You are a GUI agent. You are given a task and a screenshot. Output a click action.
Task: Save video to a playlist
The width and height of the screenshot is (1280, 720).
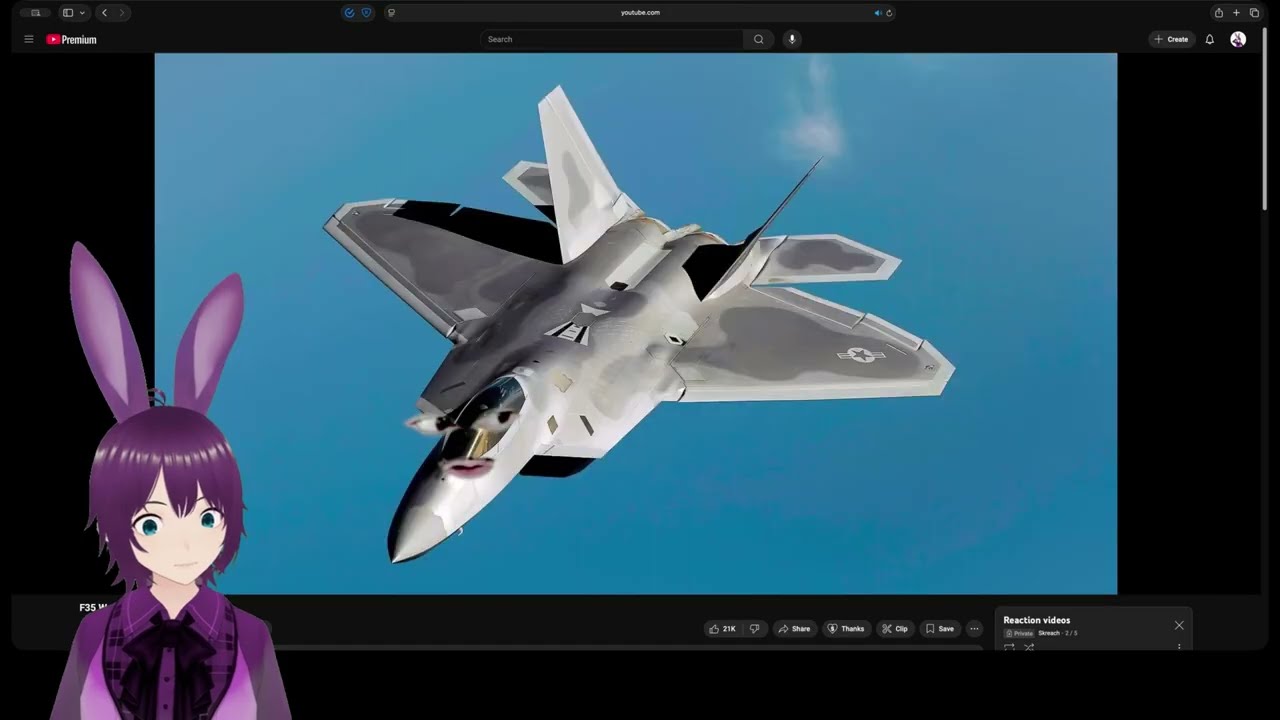click(939, 629)
